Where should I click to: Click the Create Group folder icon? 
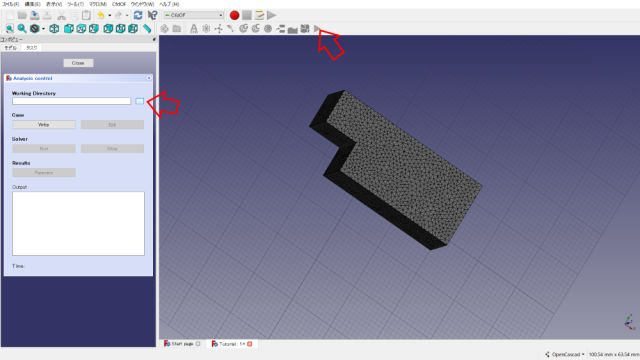coord(177,29)
